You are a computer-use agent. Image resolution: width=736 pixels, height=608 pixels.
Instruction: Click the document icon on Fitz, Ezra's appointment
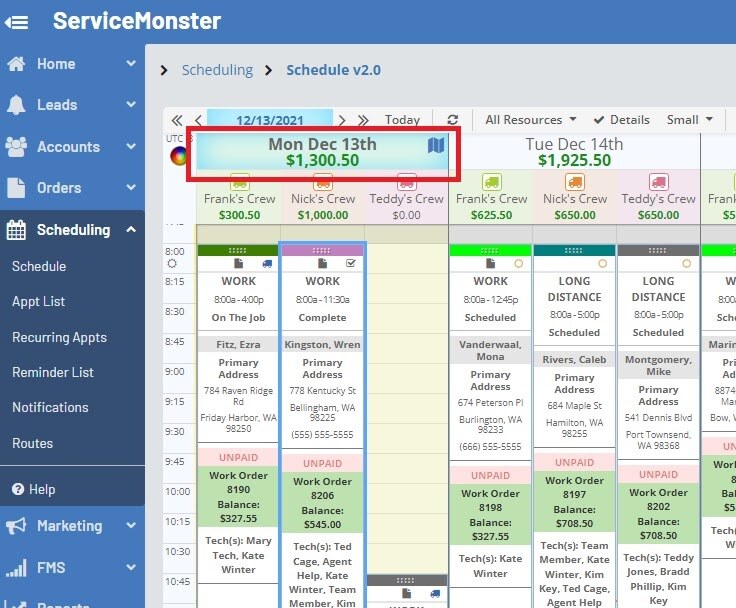tap(239, 263)
